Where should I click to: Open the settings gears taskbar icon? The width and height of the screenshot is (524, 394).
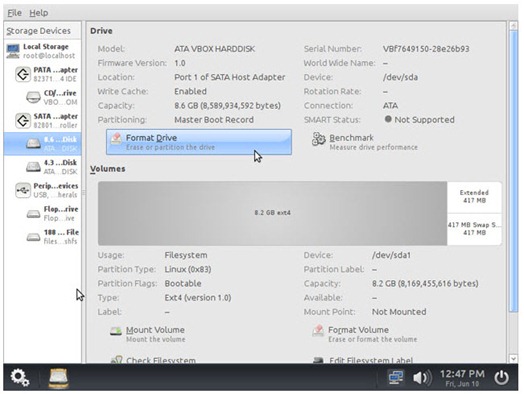(19, 378)
